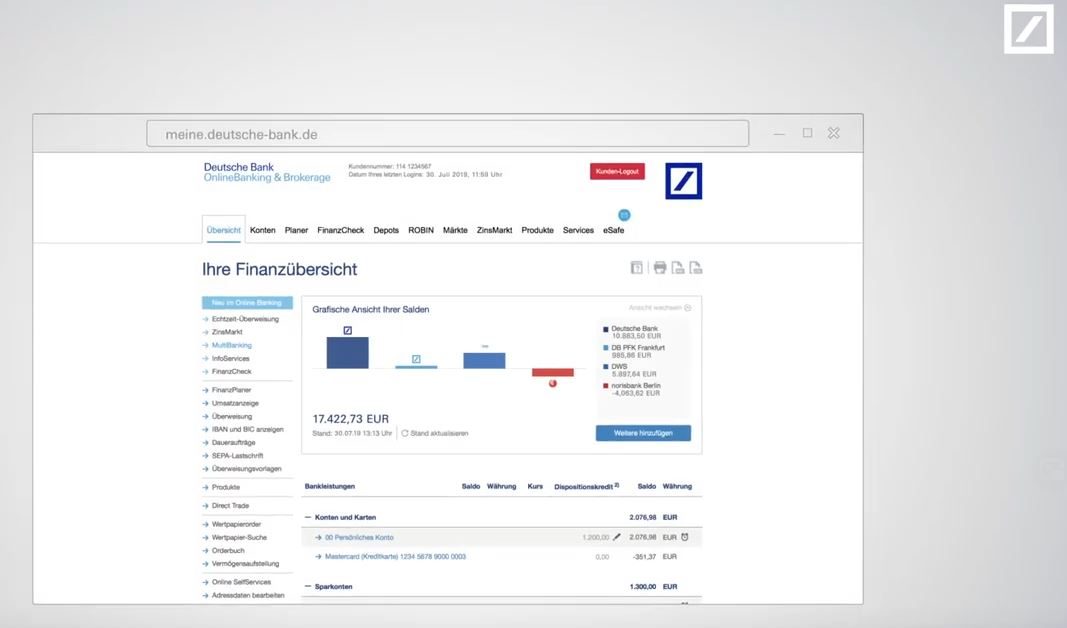Viewport: 1067px width, 628px height.
Task: Open the Orderbuch sidebar link
Action: click(228, 550)
